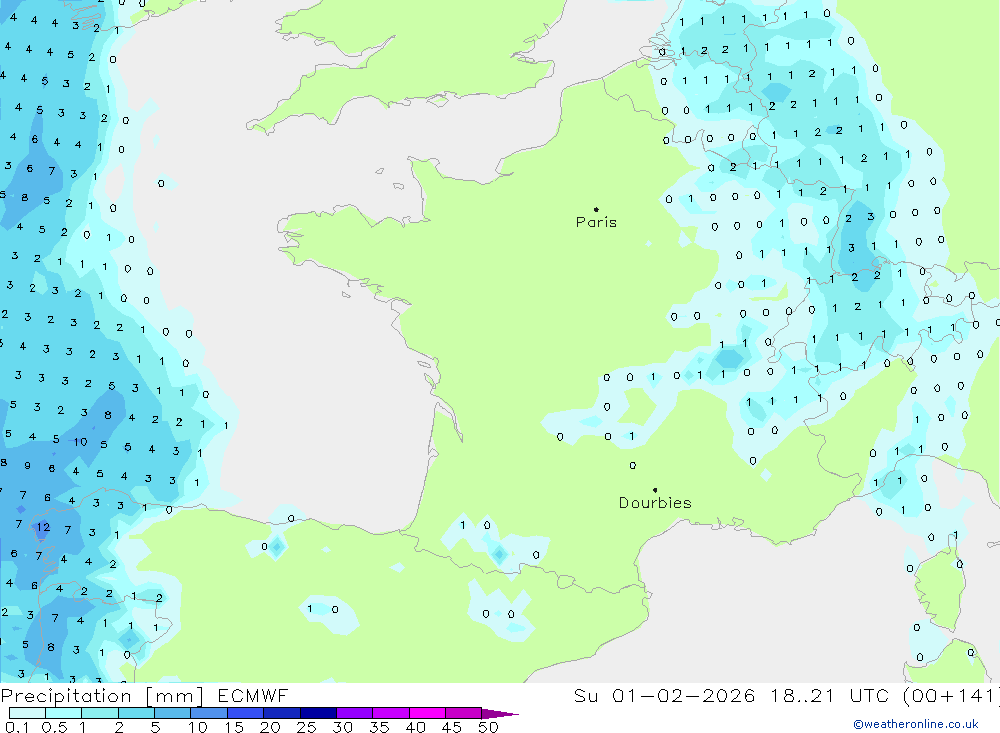Click the Dourbies city label

pos(655,503)
